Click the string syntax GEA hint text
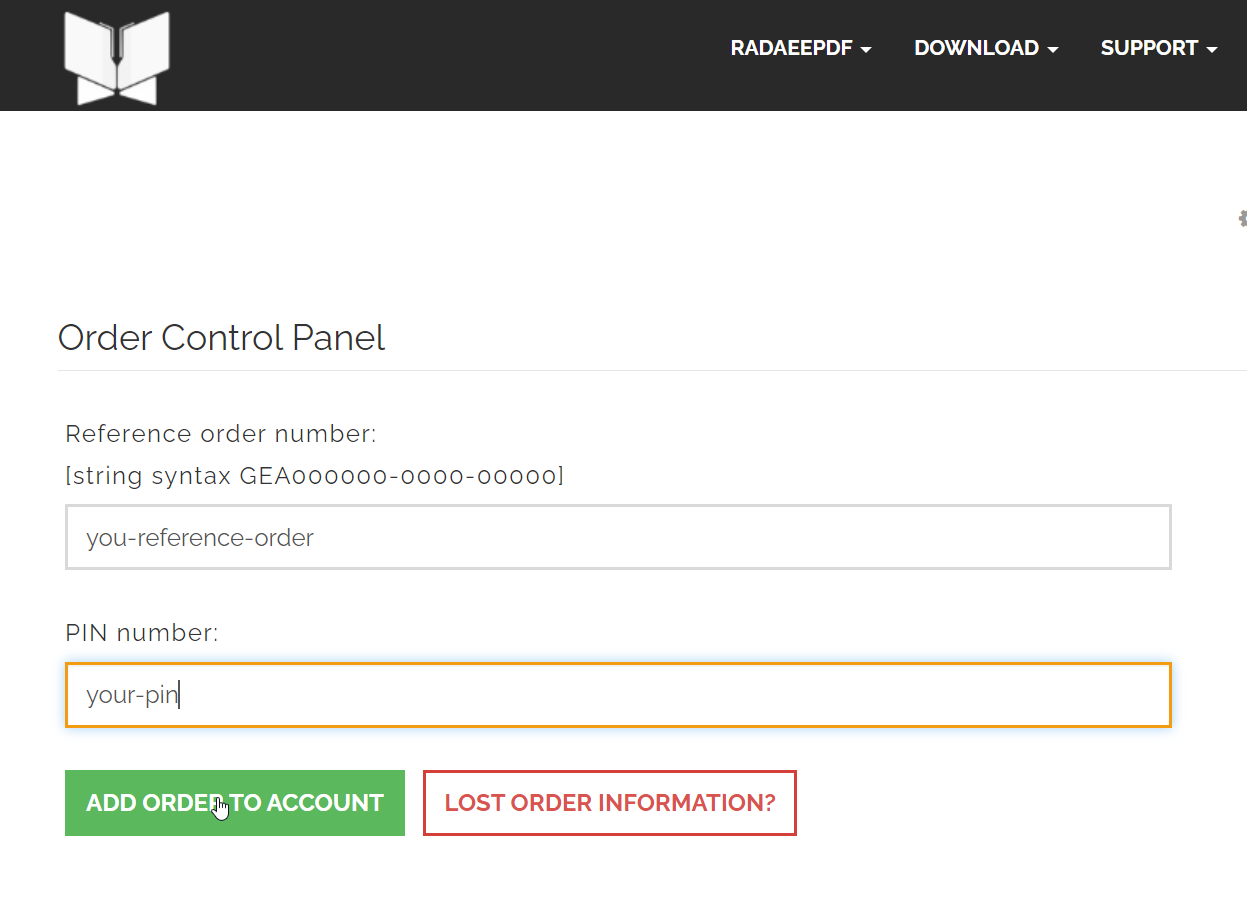Viewport: 1247px width, 917px height. (314, 476)
